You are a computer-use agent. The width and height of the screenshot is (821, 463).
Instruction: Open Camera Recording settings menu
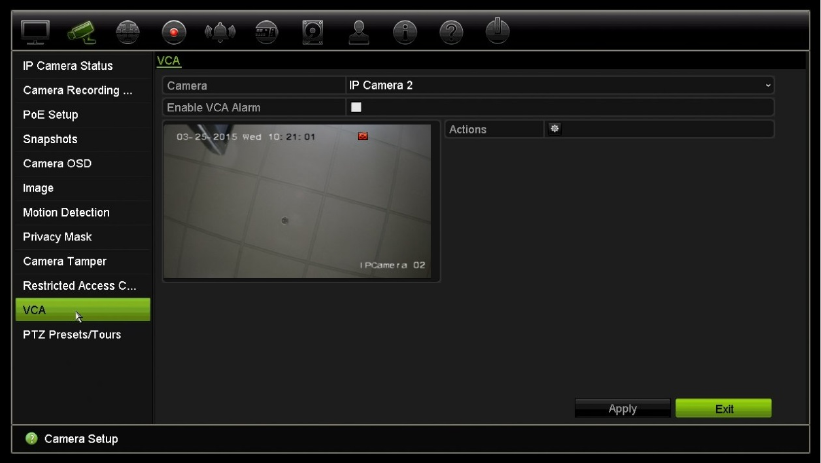83,90
